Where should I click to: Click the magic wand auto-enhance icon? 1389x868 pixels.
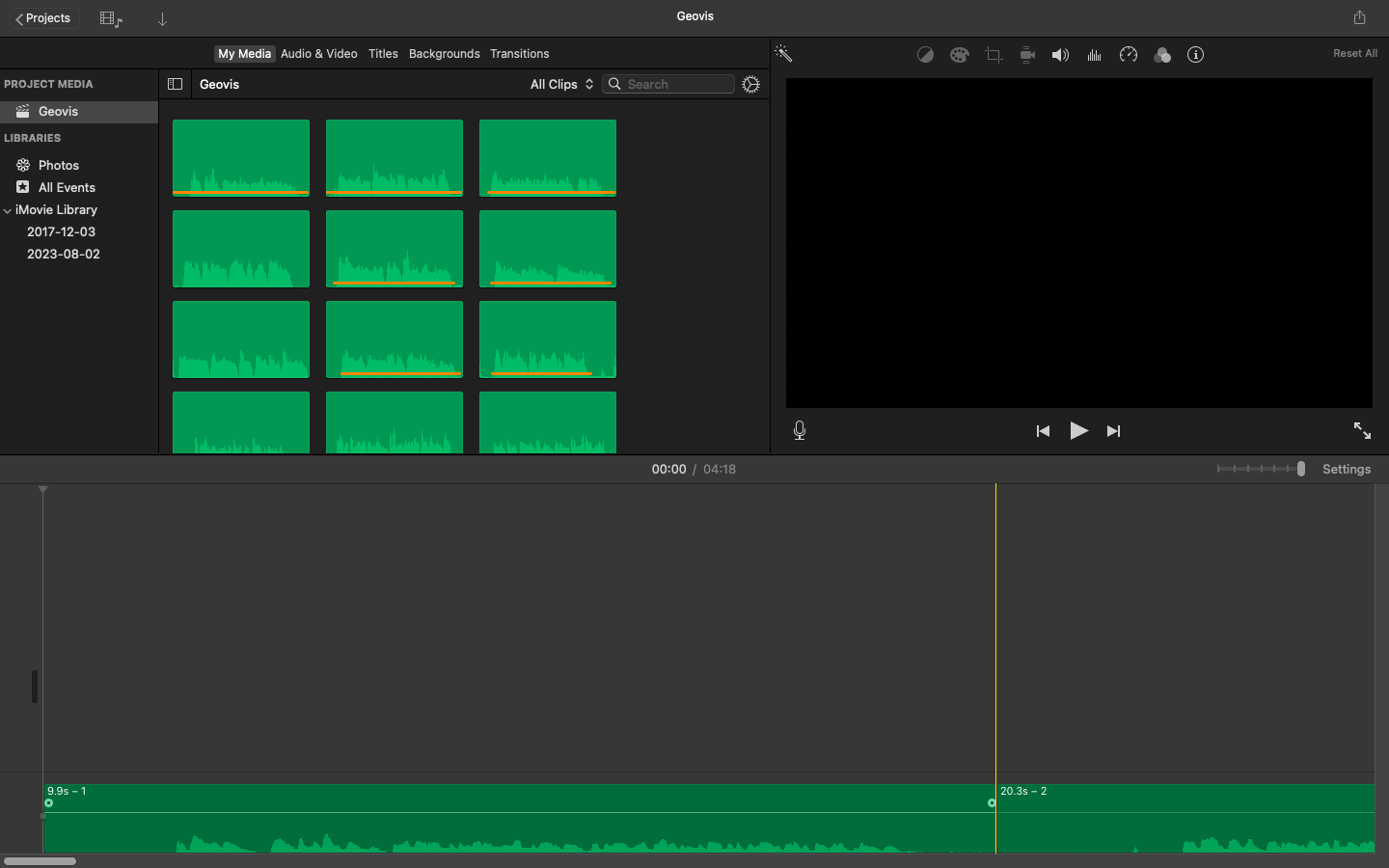pyautogui.click(x=783, y=54)
